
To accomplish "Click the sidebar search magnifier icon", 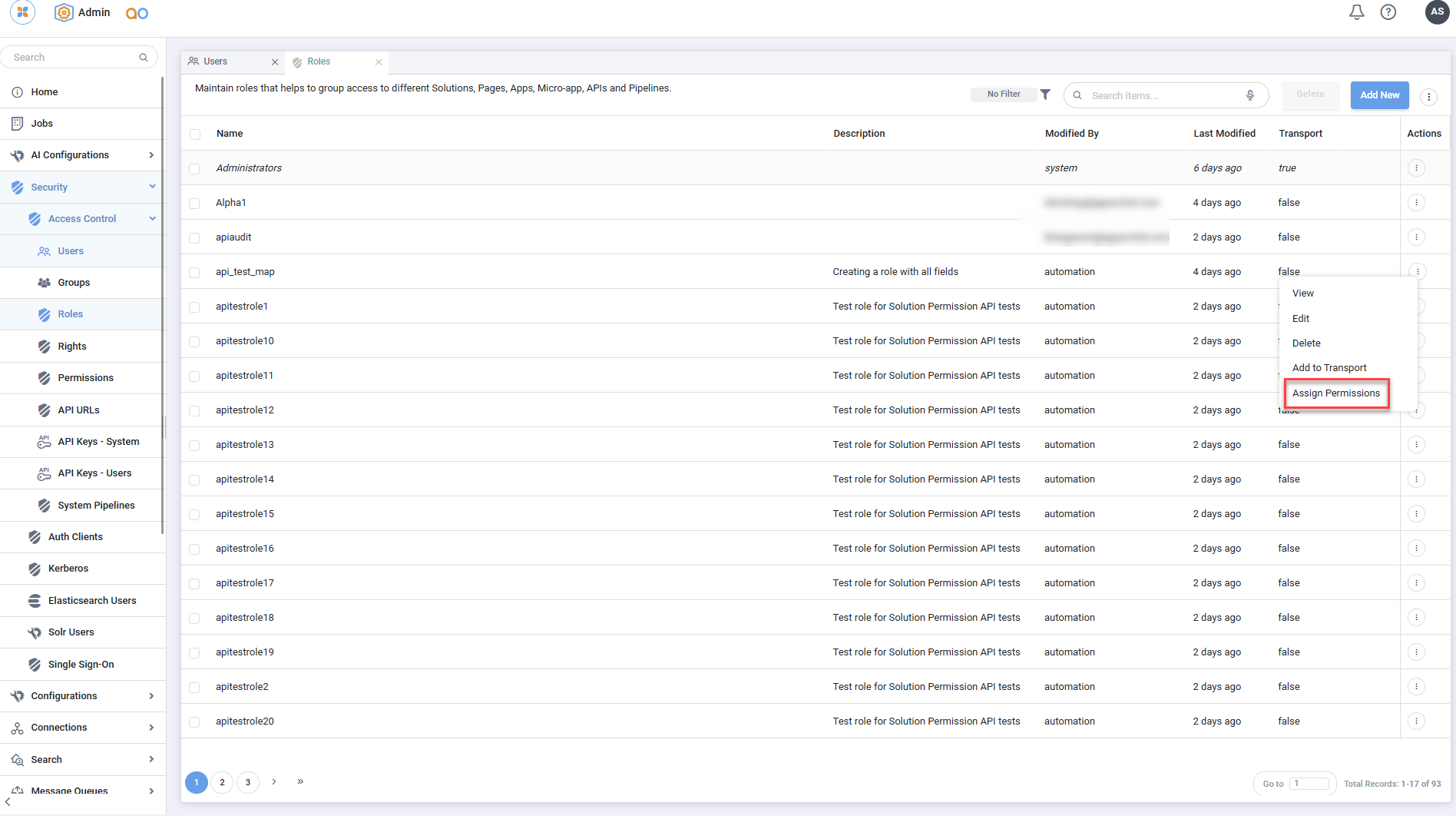I will click(x=144, y=58).
